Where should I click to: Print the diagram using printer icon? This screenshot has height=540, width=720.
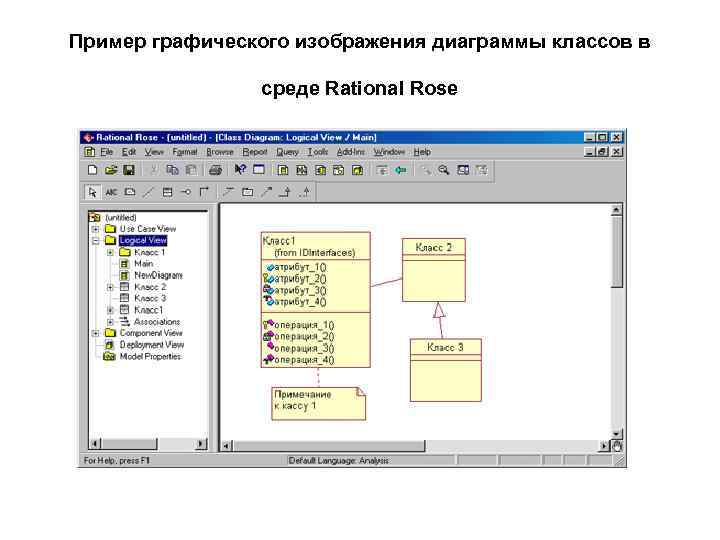coord(215,170)
